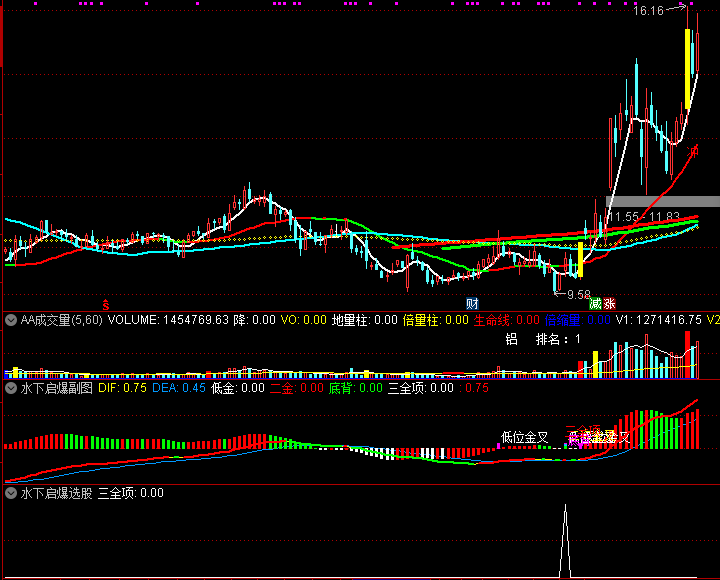Click the DEA: 0.45 value
720x580 pixels.
(179, 389)
